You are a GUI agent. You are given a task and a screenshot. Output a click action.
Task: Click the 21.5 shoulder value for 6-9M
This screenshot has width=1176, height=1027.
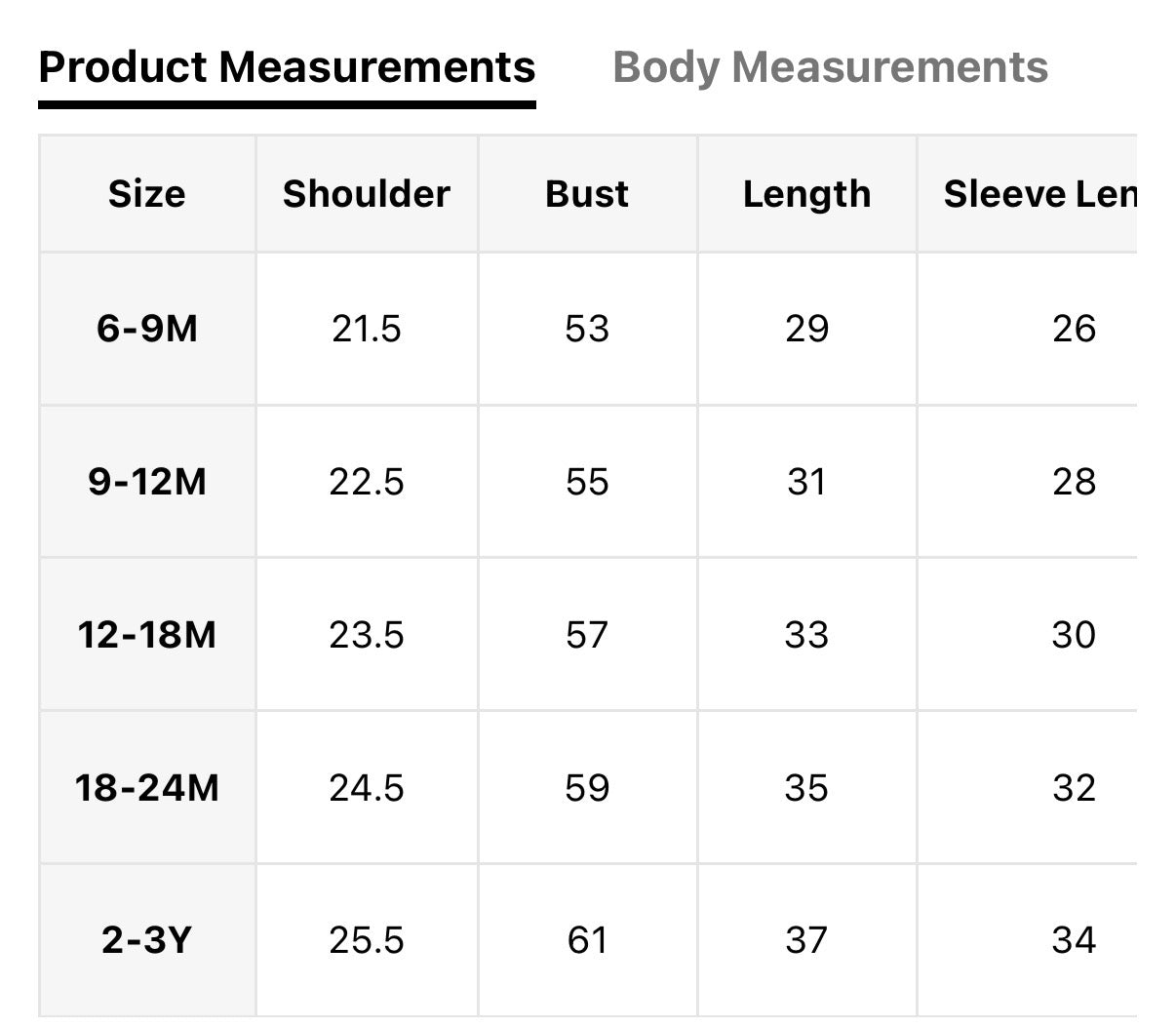(367, 329)
